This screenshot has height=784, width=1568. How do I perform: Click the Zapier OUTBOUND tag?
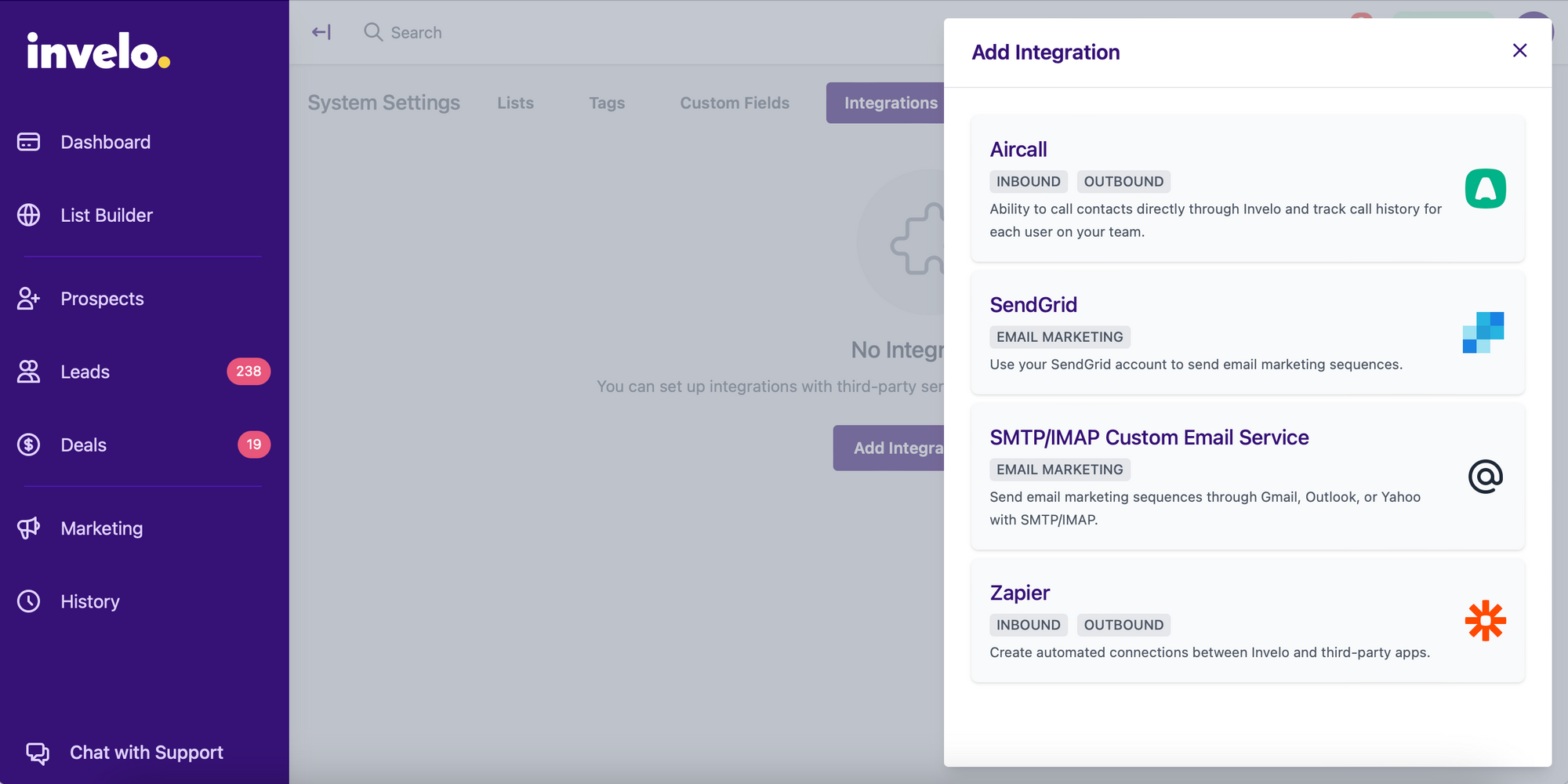(1123, 625)
